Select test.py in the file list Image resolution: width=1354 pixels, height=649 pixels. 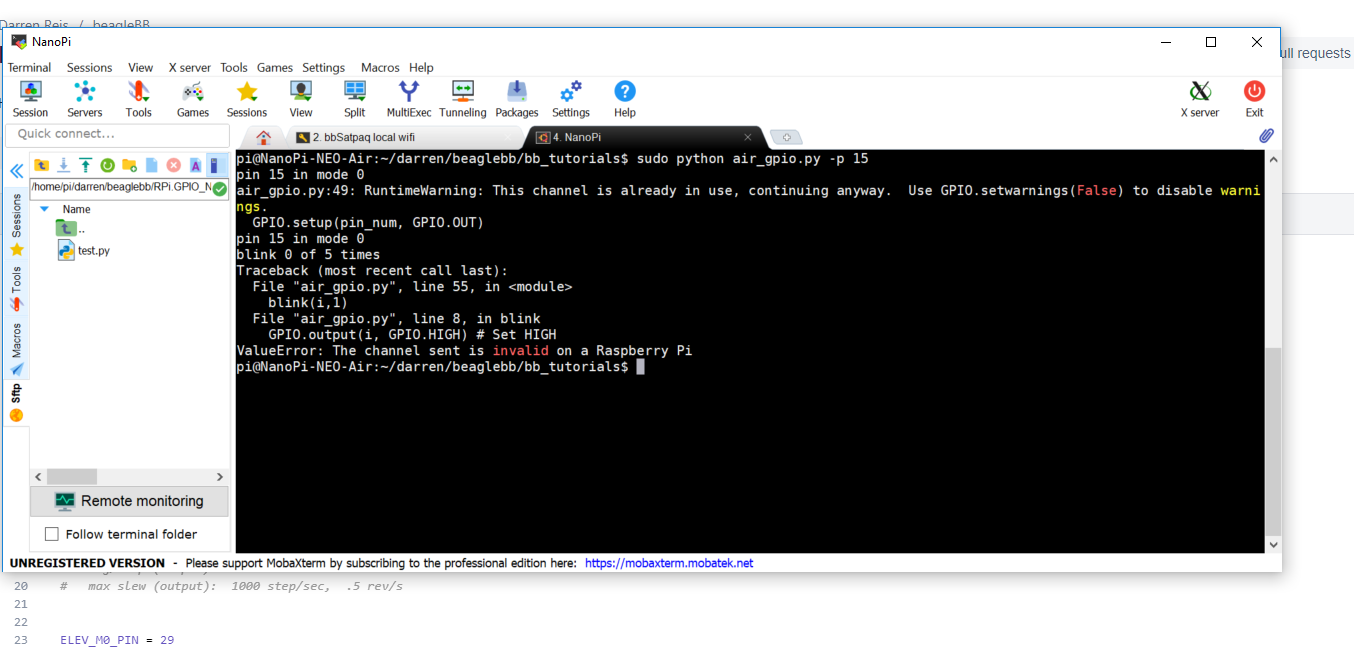[93, 250]
